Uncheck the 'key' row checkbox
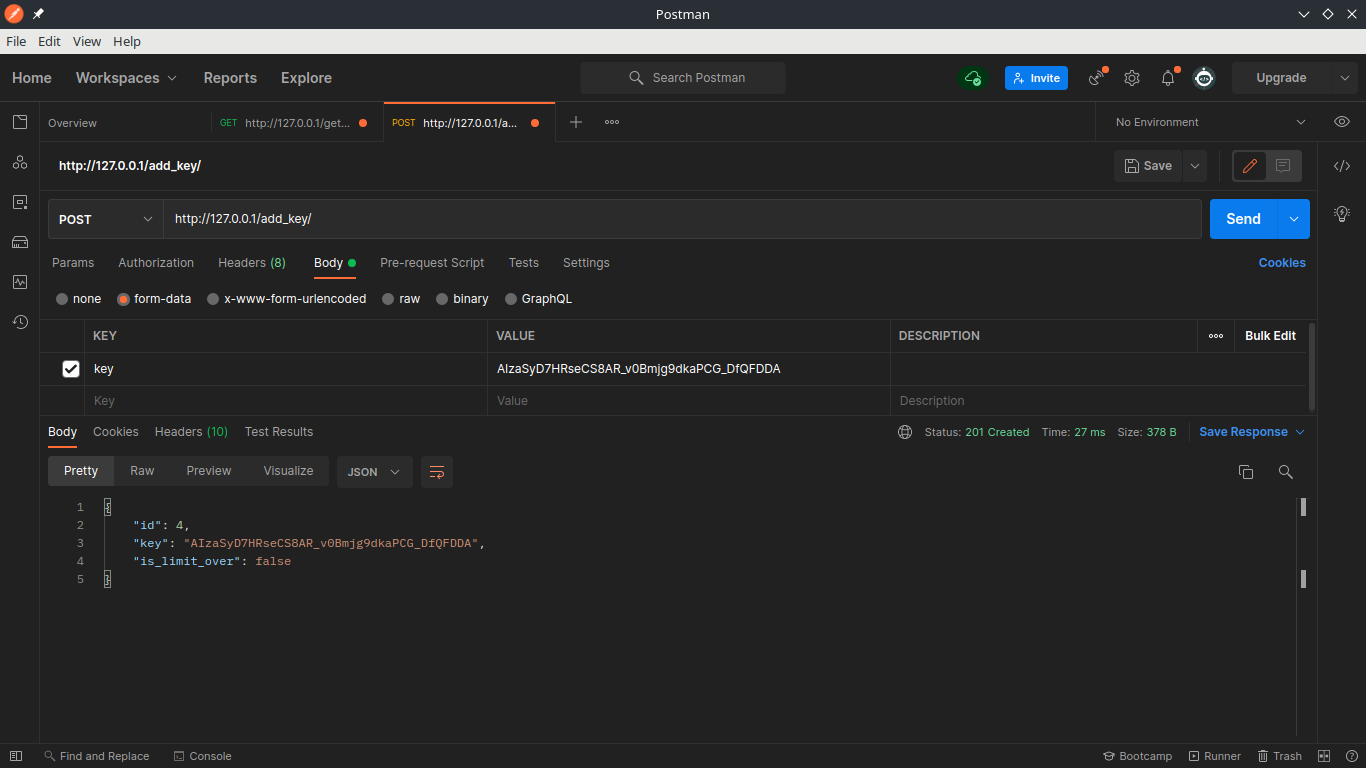The image size is (1366, 768). coord(71,369)
